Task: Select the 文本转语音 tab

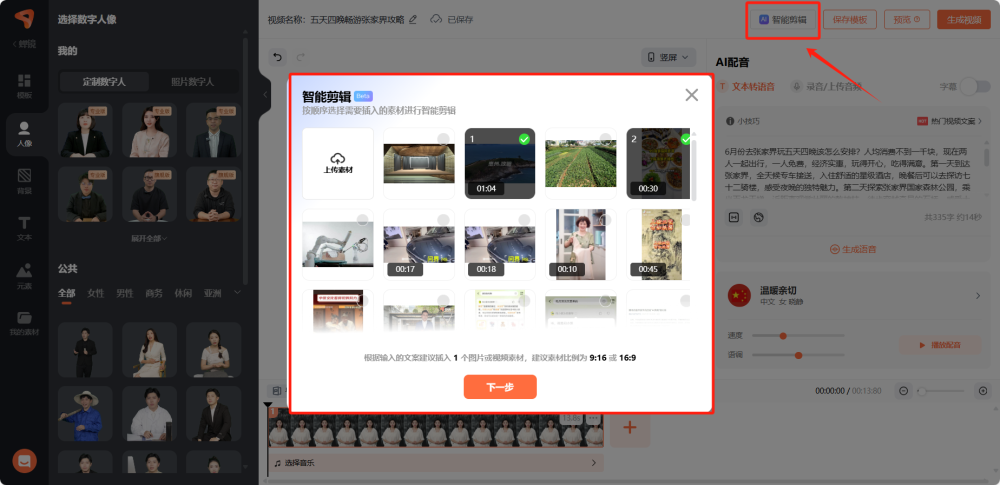Action: (x=746, y=86)
